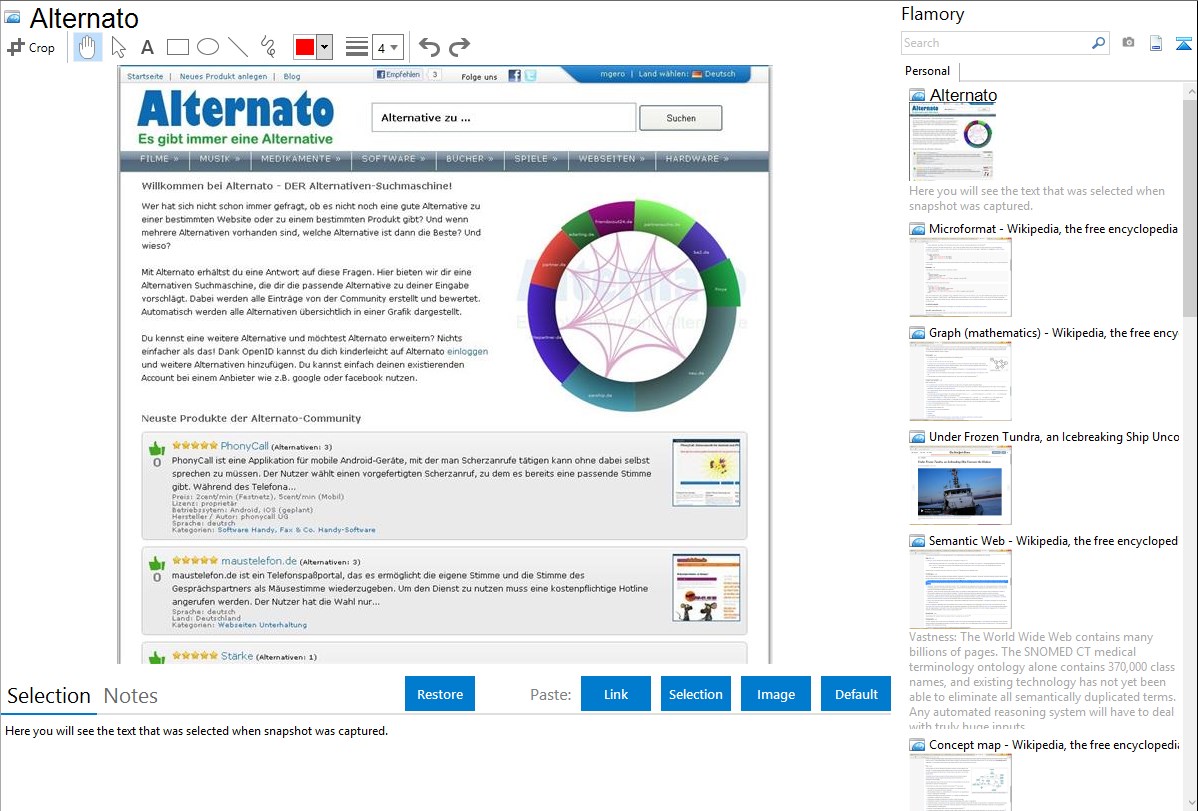This screenshot has width=1198, height=811.
Task: Open the Microformat Wikipedia snapshot title
Action: pyautogui.click(x=1053, y=229)
